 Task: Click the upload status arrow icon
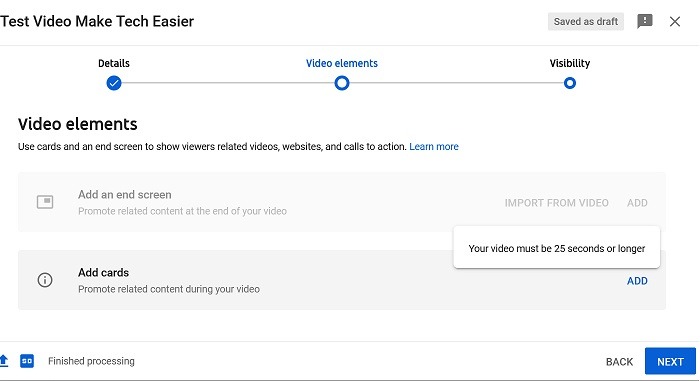[4, 360]
